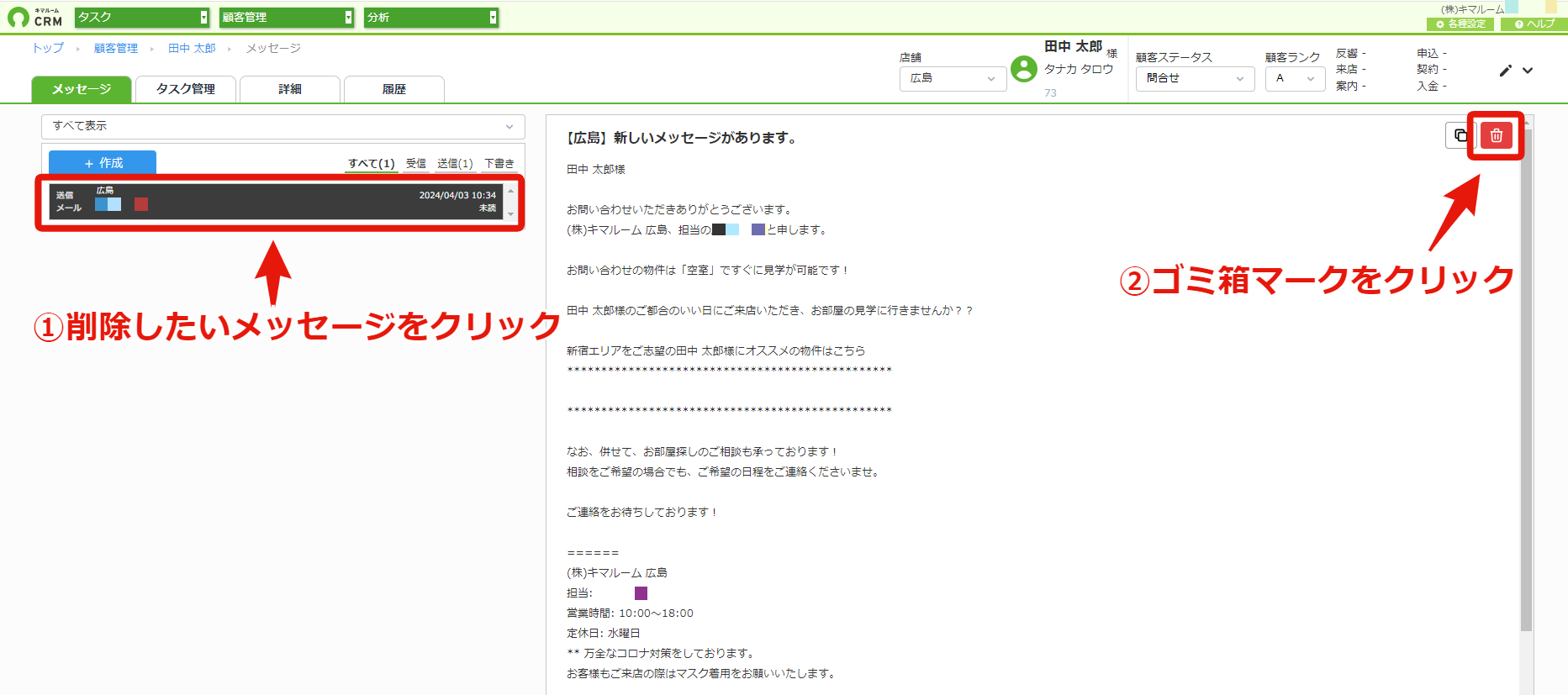Select the 送信(1) message filter

455,164
